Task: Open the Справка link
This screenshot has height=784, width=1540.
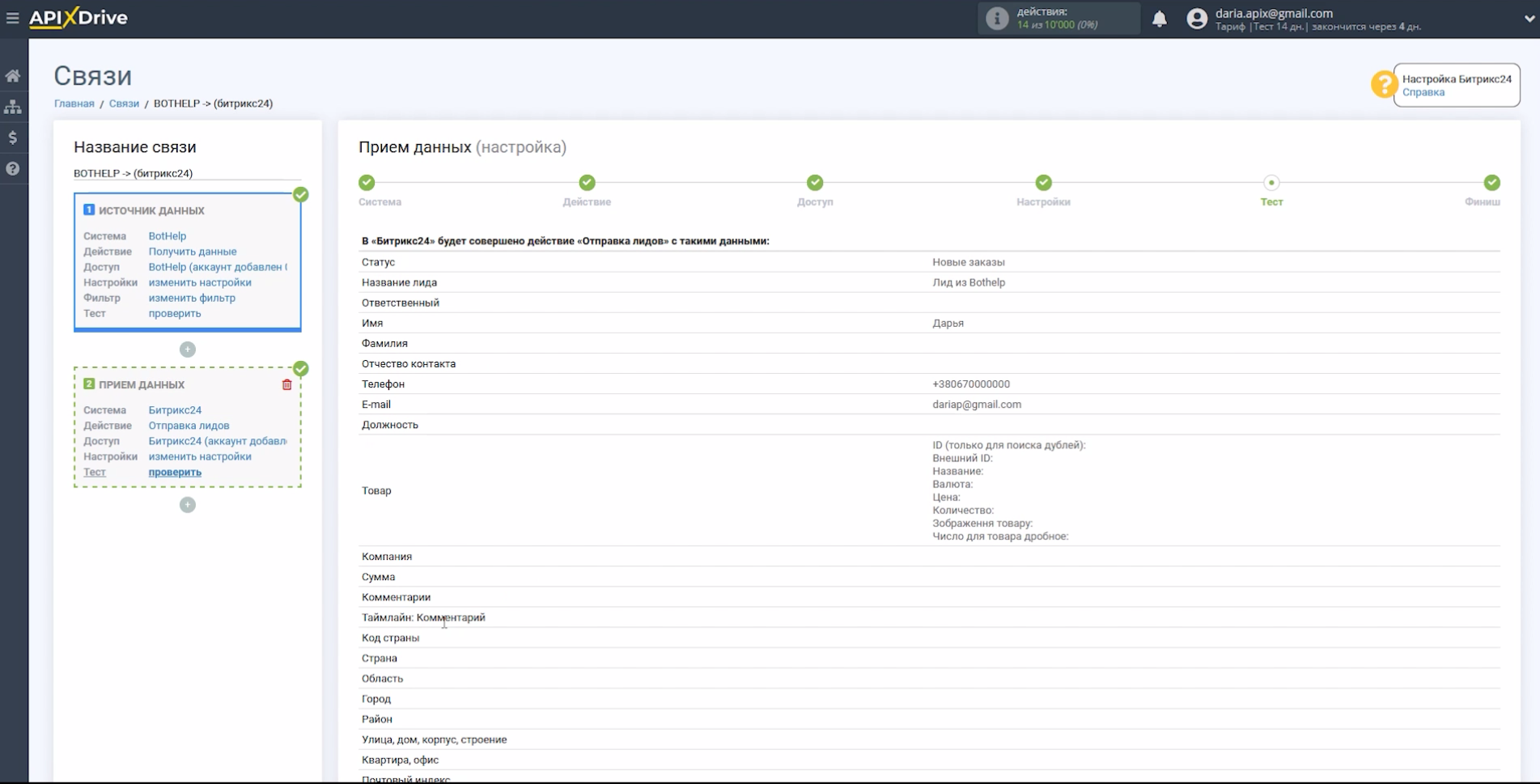Action: [x=1423, y=92]
